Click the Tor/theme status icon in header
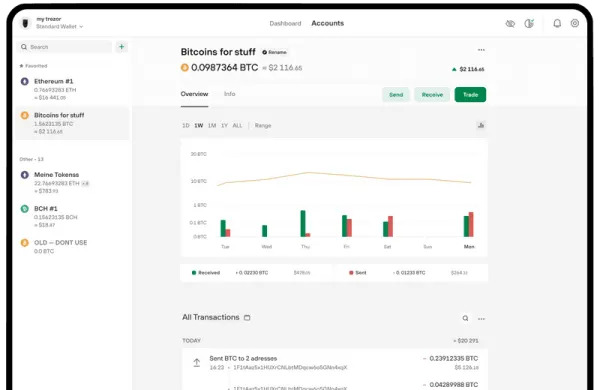The image size is (600, 390). coord(529,23)
